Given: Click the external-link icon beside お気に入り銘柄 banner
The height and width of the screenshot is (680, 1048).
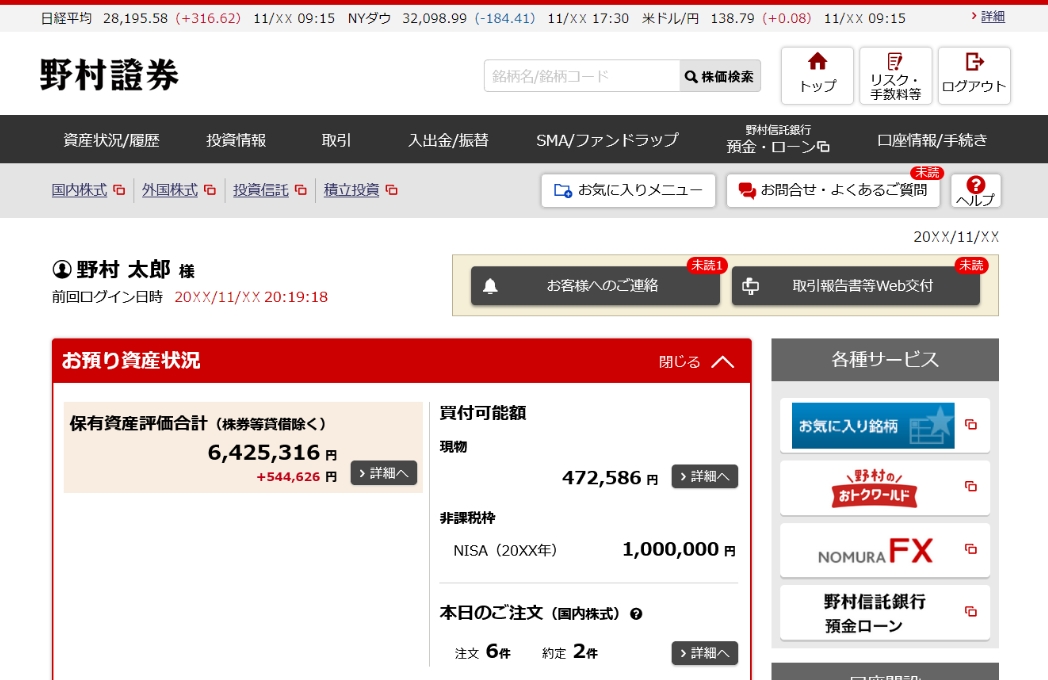Looking at the screenshot, I should pyautogui.click(x=971, y=425).
